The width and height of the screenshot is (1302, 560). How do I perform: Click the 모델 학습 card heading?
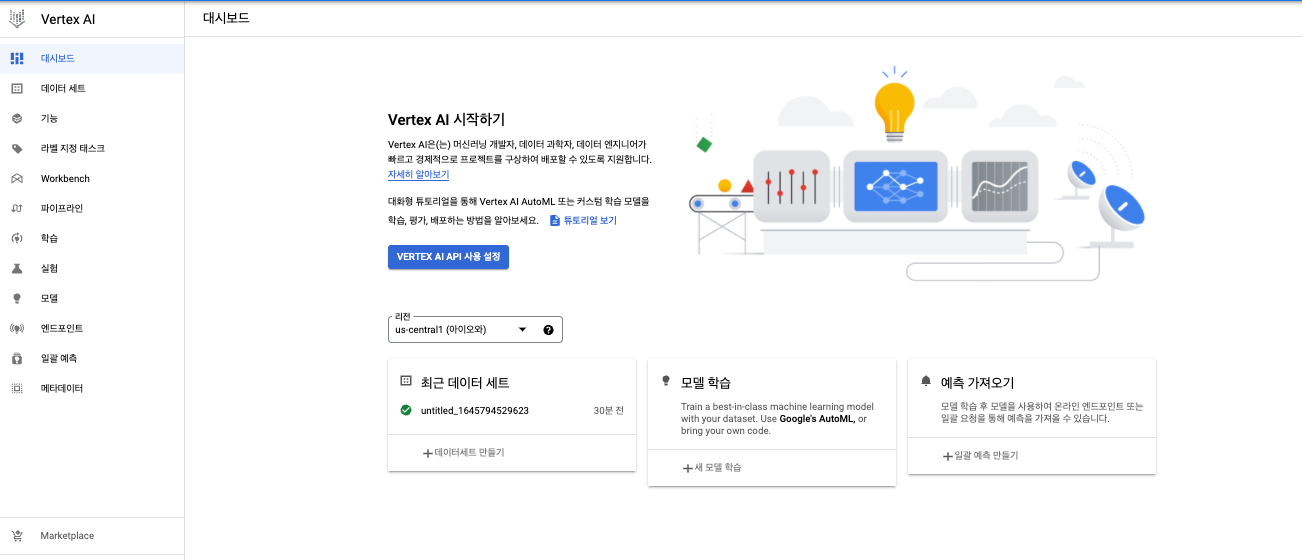click(706, 383)
